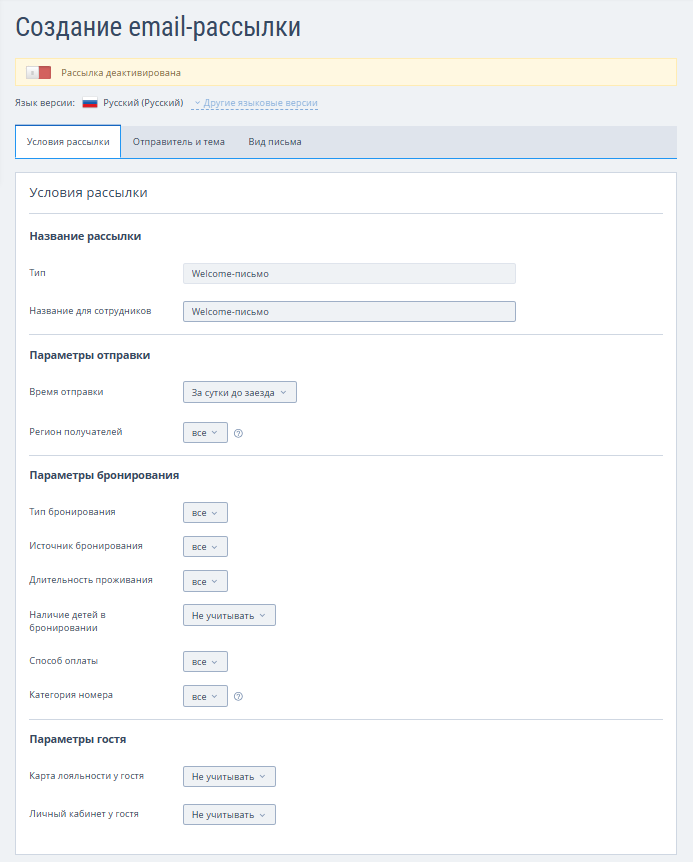693x862 pixels.
Task: Open the Наличие детей в бронировании dropdown
Action: 229,616
